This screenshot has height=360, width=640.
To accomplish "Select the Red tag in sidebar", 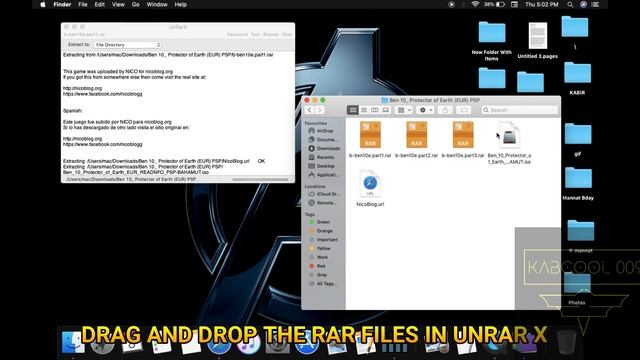I will [x=317, y=266].
